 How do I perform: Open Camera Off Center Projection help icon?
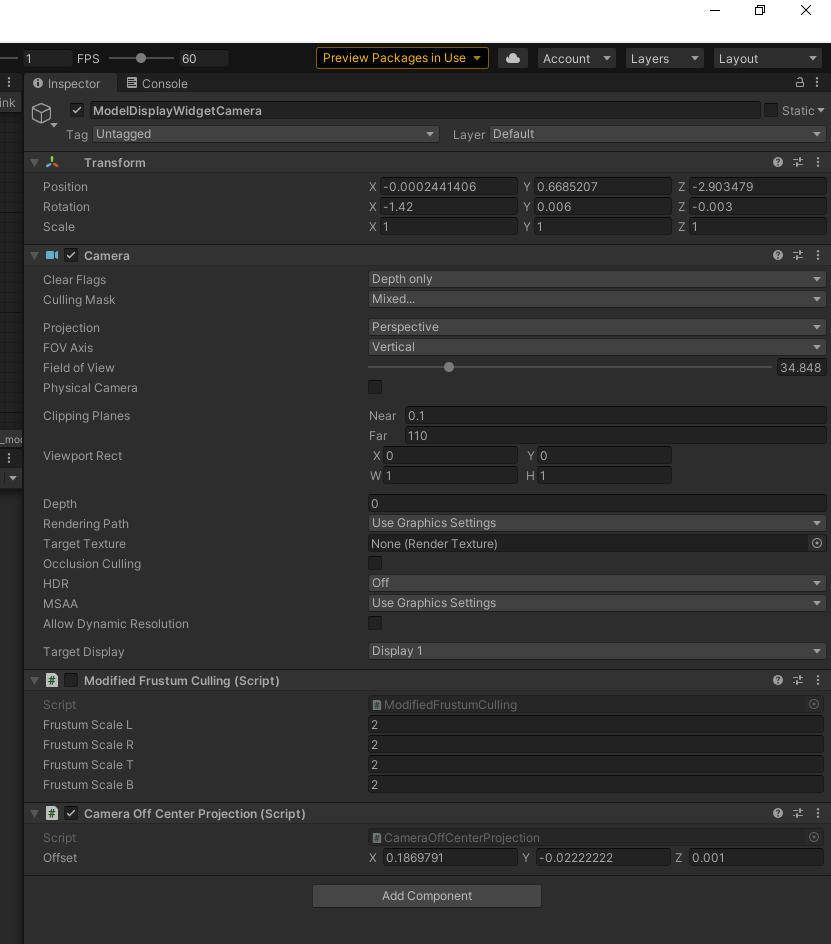778,814
